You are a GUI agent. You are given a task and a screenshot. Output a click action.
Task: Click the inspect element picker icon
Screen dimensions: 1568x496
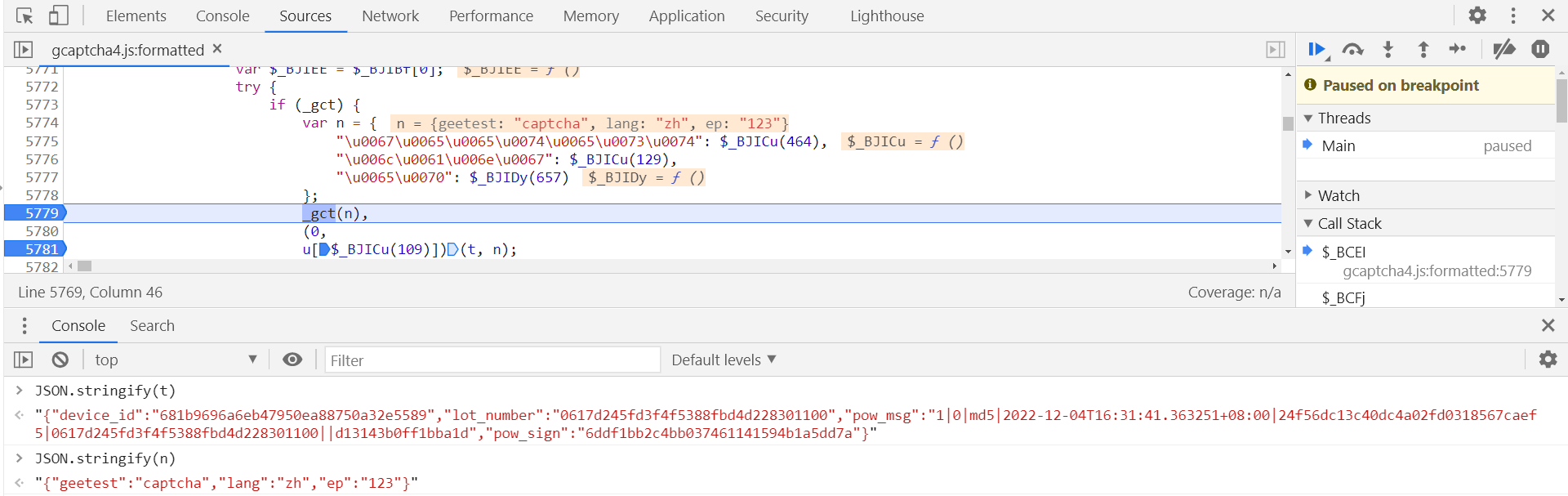tap(24, 16)
